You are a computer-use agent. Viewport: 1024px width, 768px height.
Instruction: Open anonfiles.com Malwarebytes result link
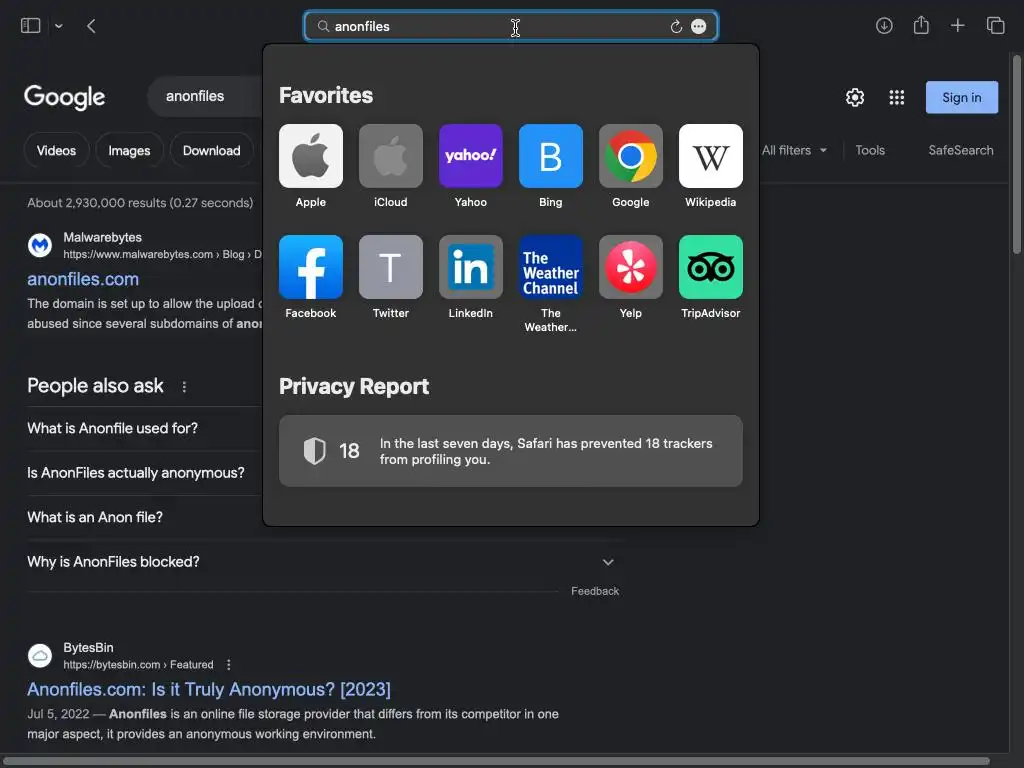click(83, 280)
